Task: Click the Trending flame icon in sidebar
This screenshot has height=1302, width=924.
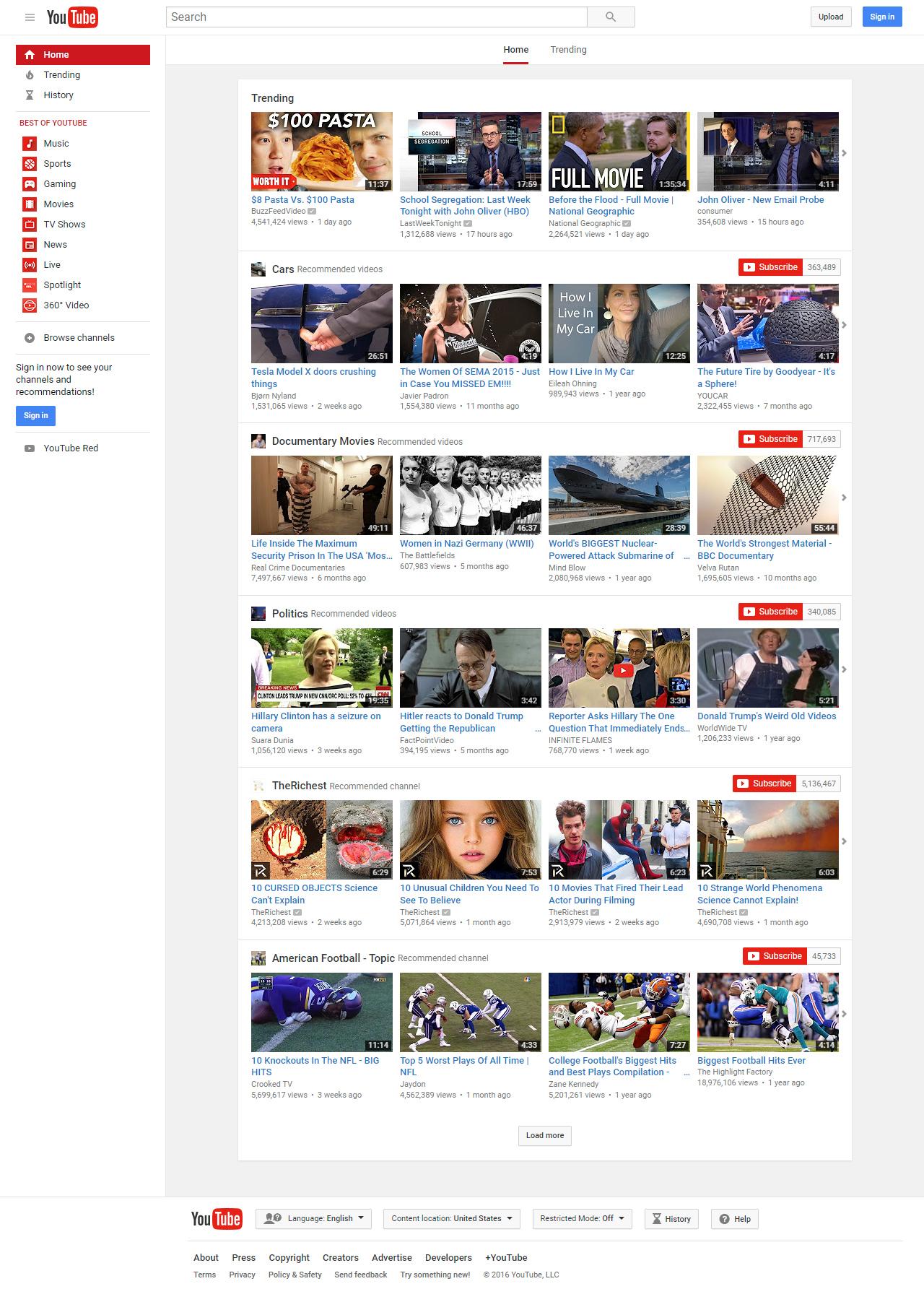Action: tap(30, 74)
